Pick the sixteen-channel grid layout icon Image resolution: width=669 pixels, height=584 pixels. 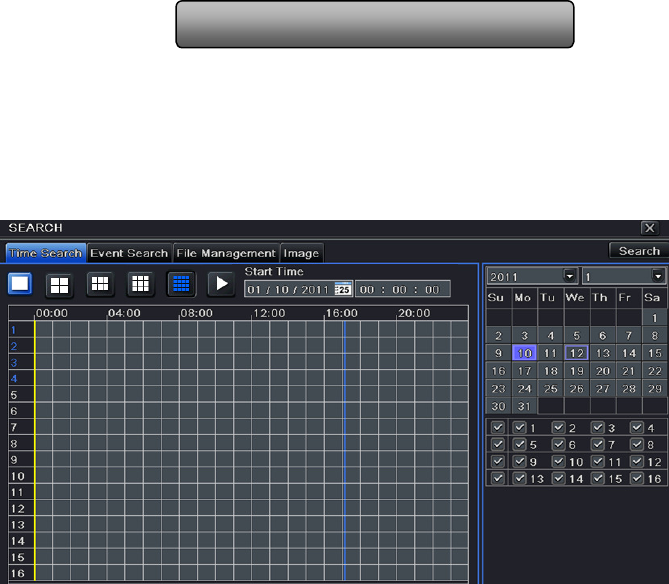(x=180, y=284)
